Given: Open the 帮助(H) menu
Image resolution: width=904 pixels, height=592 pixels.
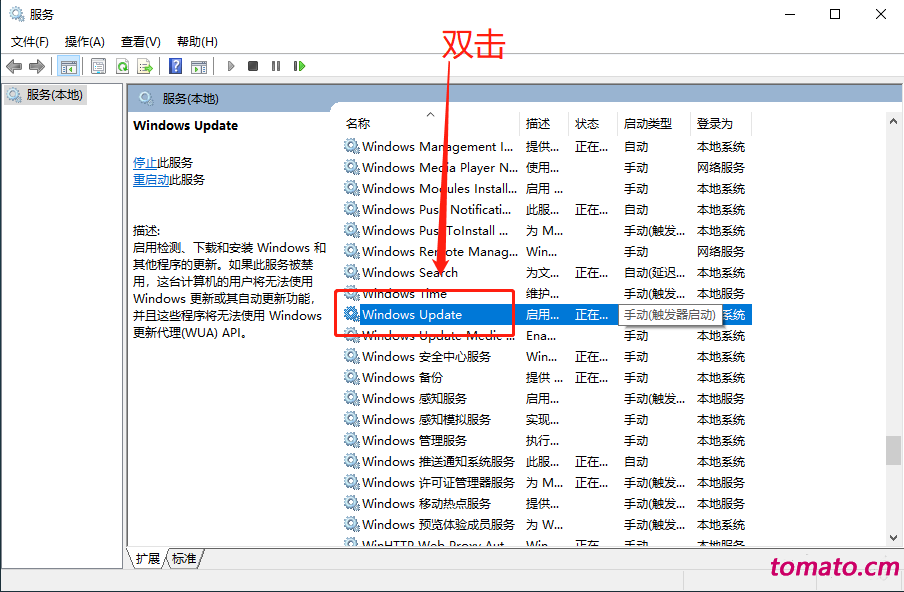Looking at the screenshot, I should (197, 42).
